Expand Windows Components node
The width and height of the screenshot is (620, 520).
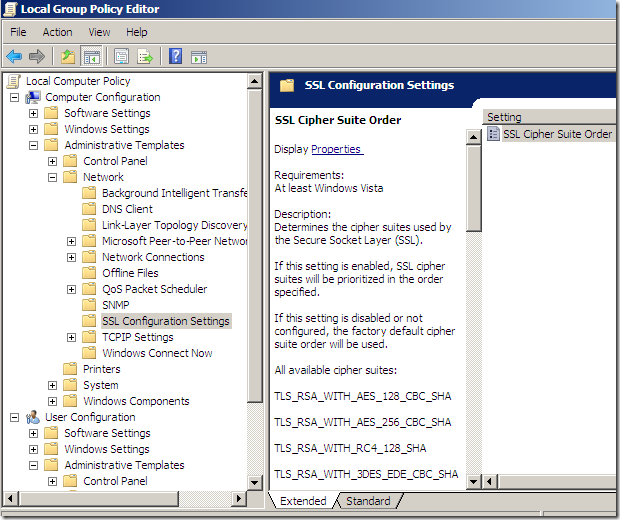tap(53, 401)
